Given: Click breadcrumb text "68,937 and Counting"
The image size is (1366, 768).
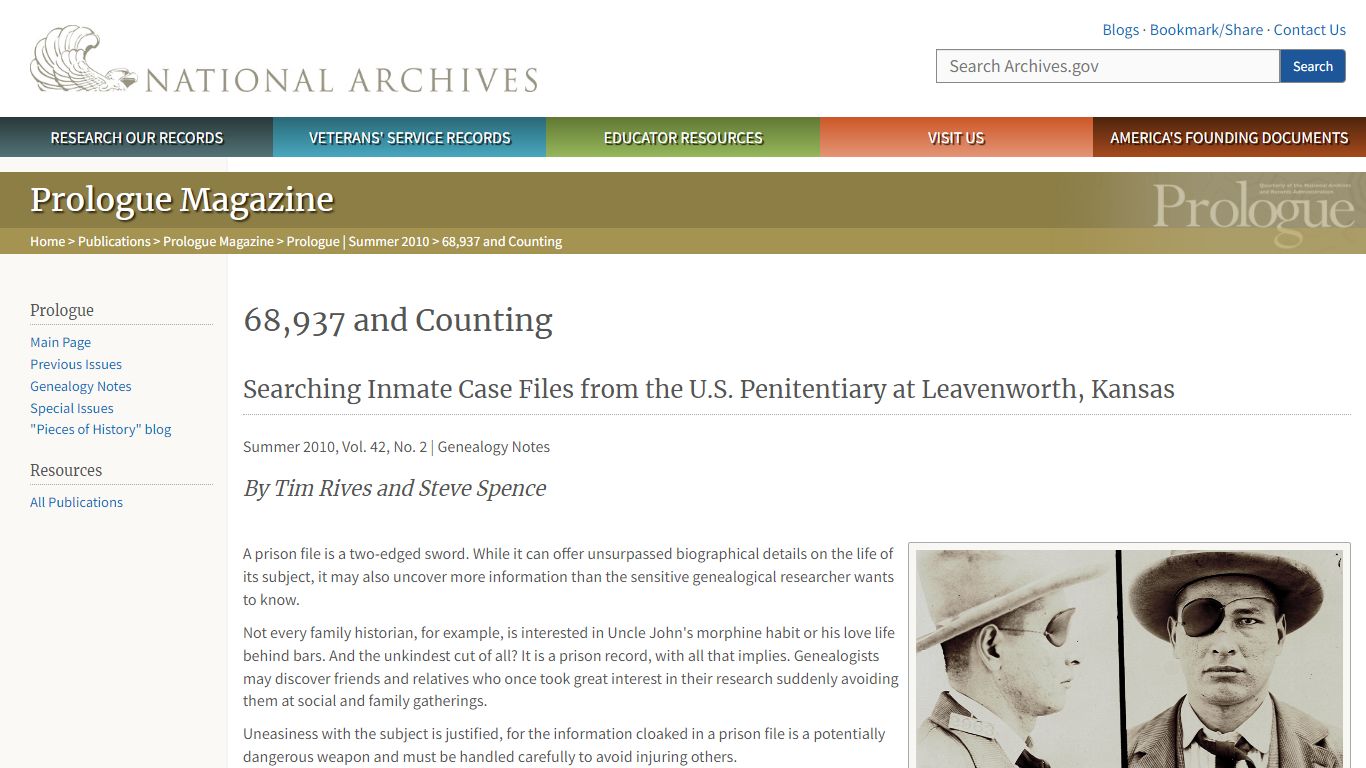Looking at the screenshot, I should point(502,241).
